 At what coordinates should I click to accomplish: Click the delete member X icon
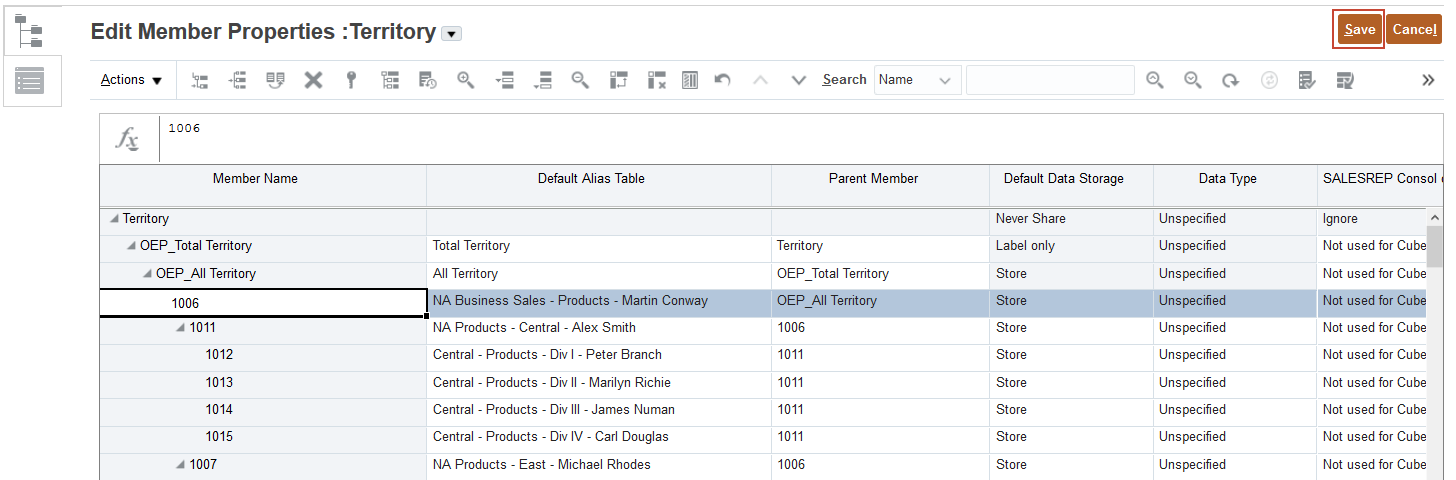coord(313,80)
